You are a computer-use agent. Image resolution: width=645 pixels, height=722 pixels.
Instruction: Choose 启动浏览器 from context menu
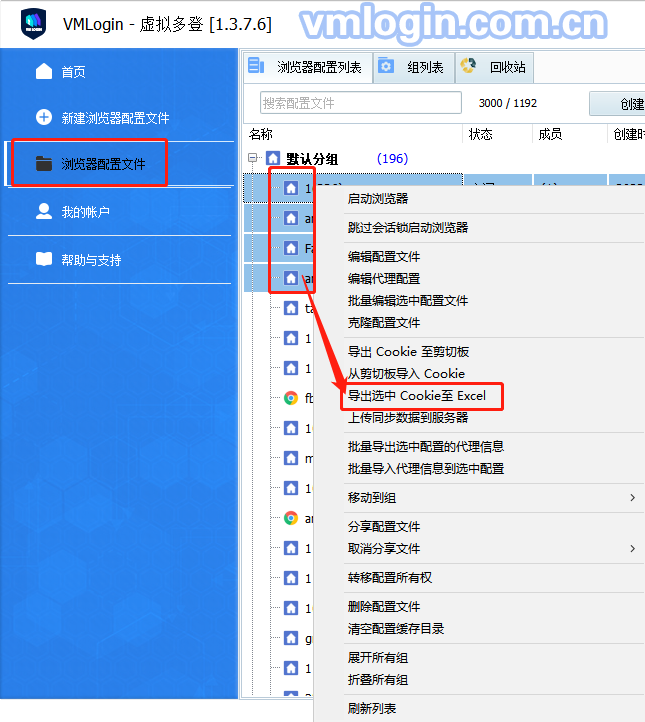click(x=378, y=199)
